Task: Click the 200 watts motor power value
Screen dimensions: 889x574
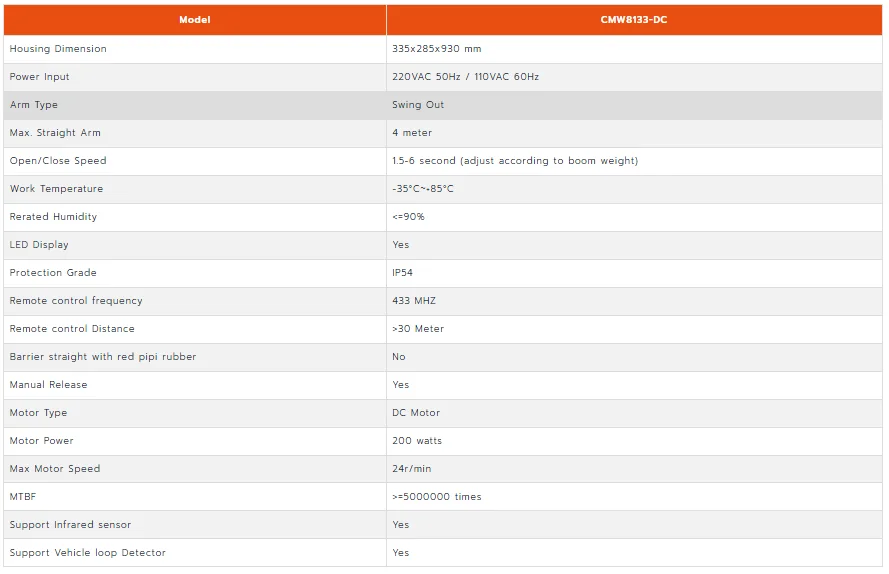Action: tap(417, 441)
